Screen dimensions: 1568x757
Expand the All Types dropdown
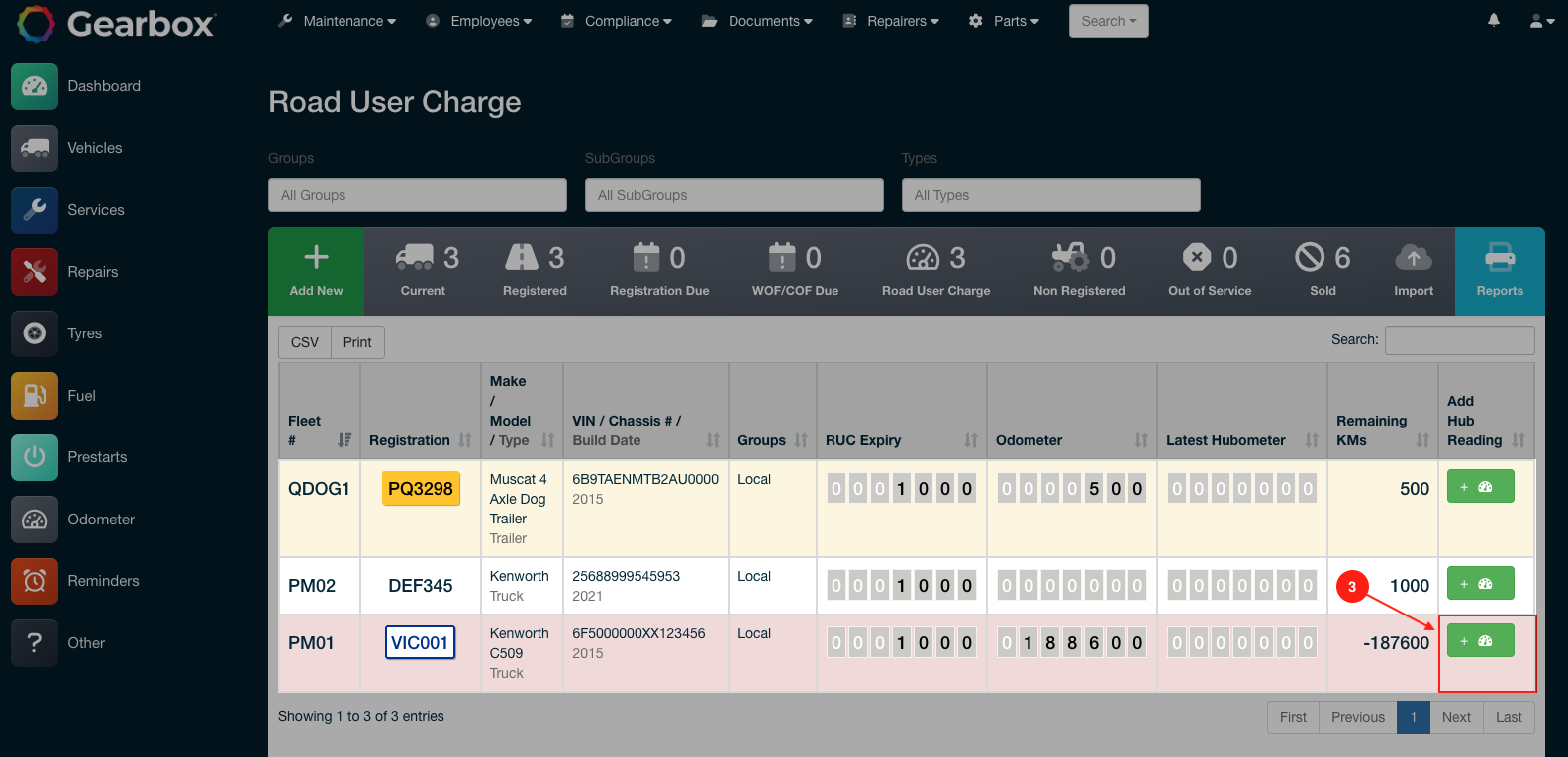point(1050,195)
